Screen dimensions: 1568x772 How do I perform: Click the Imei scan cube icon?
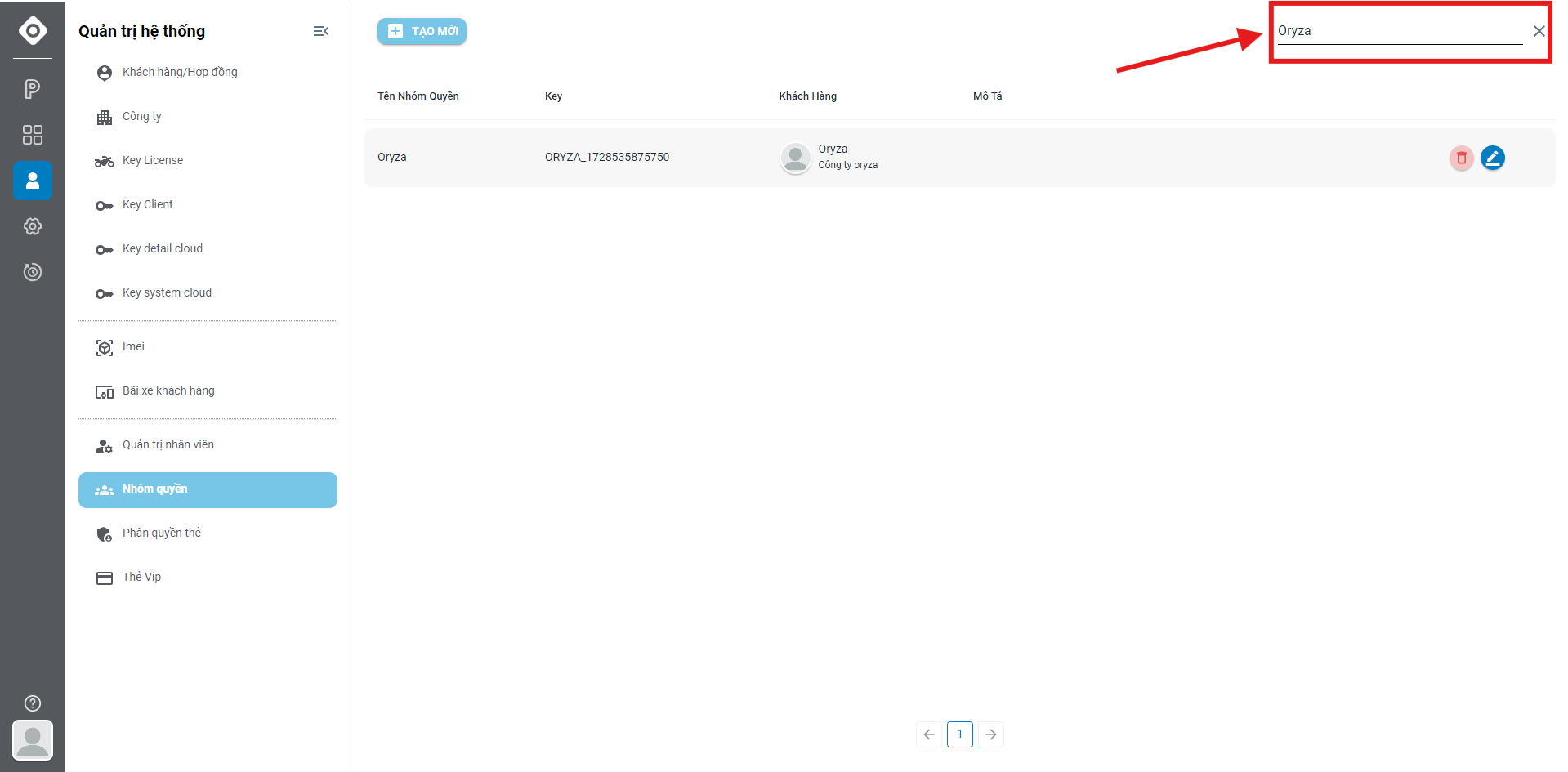click(x=105, y=348)
